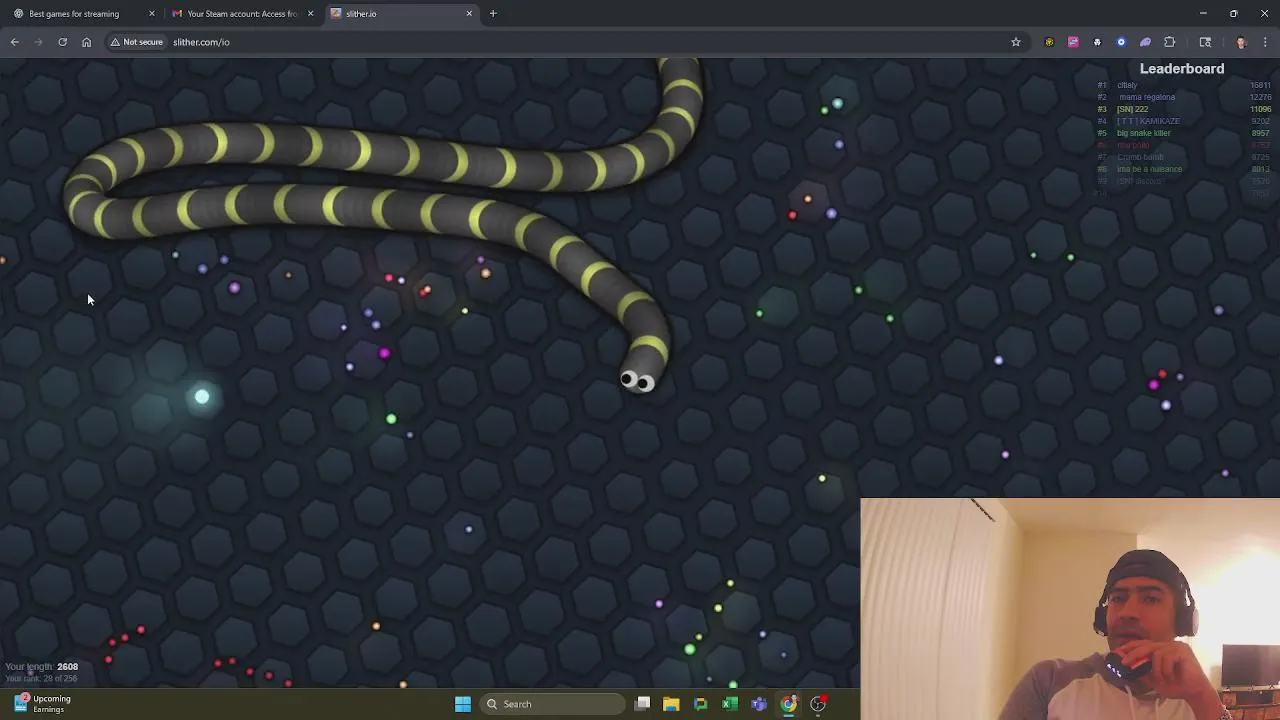Open Task View from the taskbar
Viewport: 1280px width, 720px height.
[x=642, y=704]
